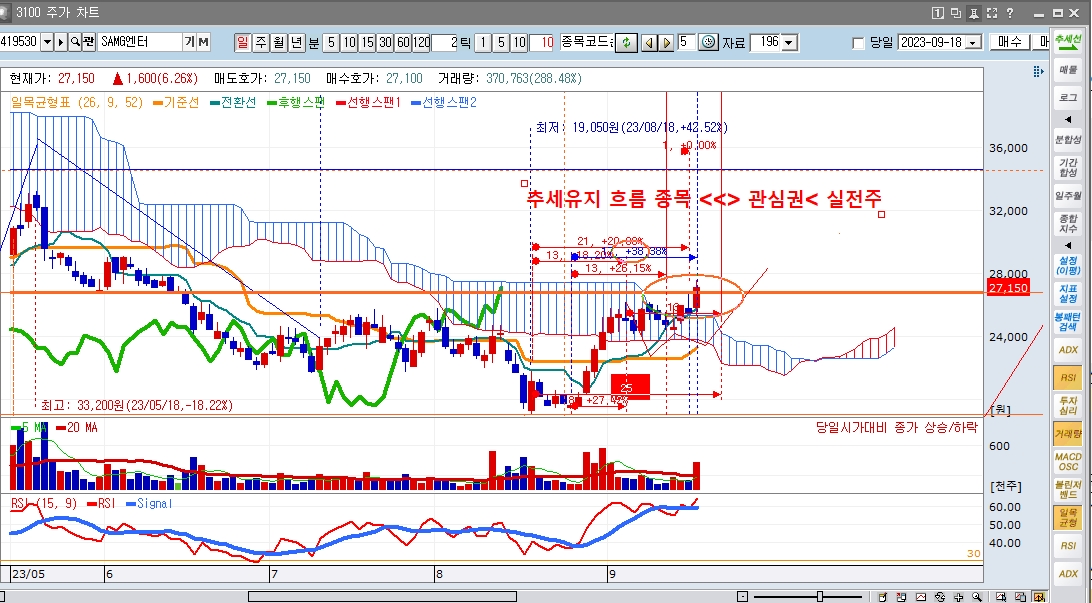1092x603 pixels.
Task: Click the fullscreen expand icon in title bar
Action: click(x=992, y=13)
